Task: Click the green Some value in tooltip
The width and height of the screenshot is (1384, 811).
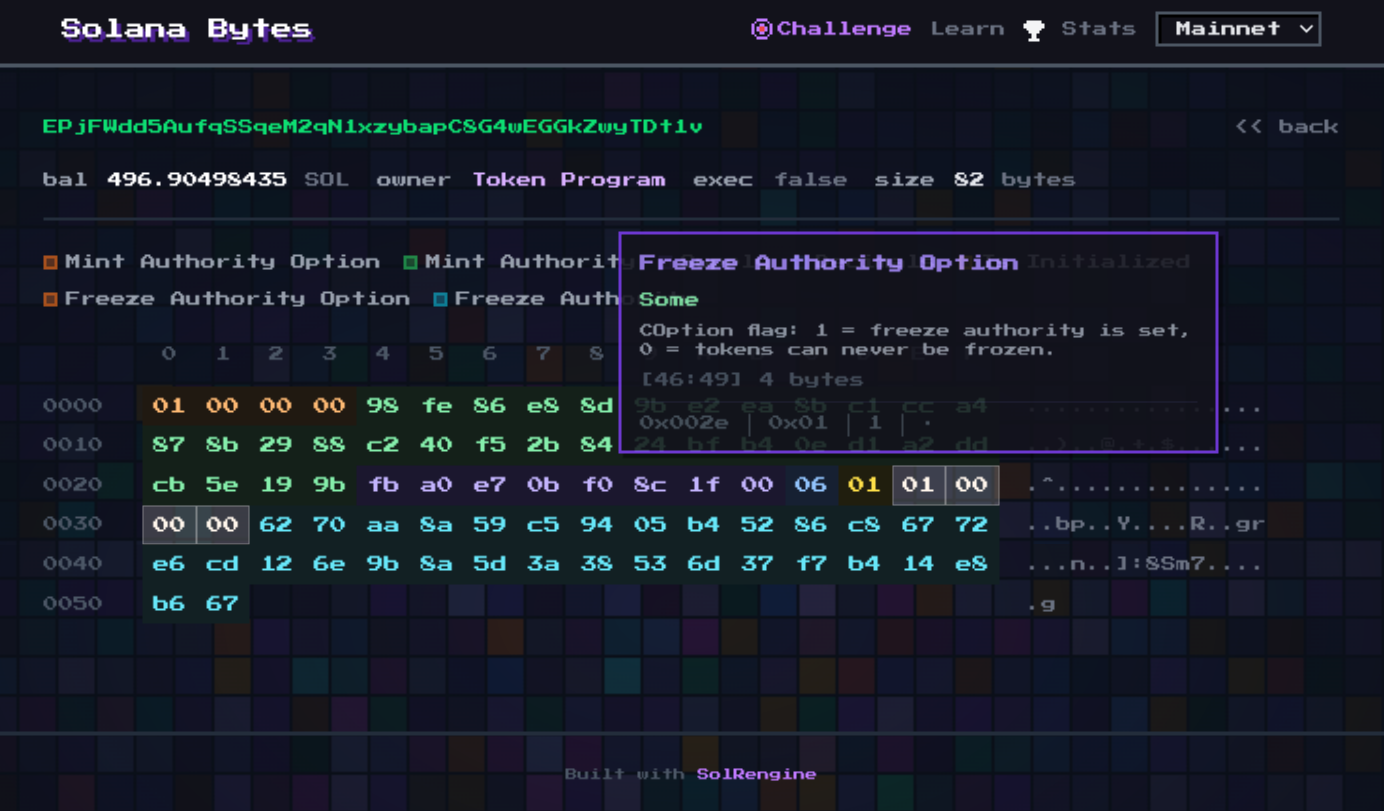Action: pos(668,300)
